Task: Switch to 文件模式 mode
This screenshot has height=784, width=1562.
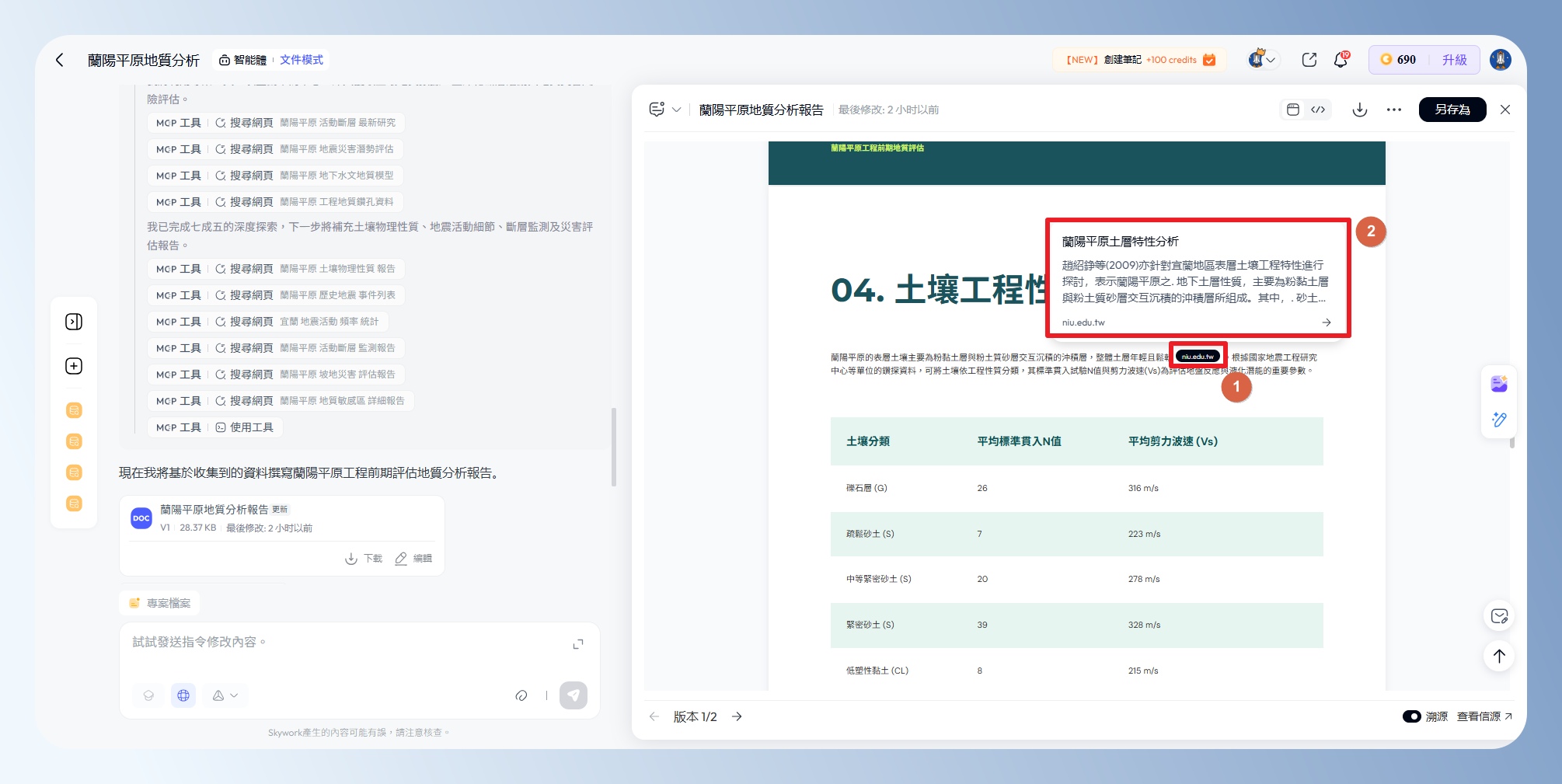Action: click(x=302, y=60)
